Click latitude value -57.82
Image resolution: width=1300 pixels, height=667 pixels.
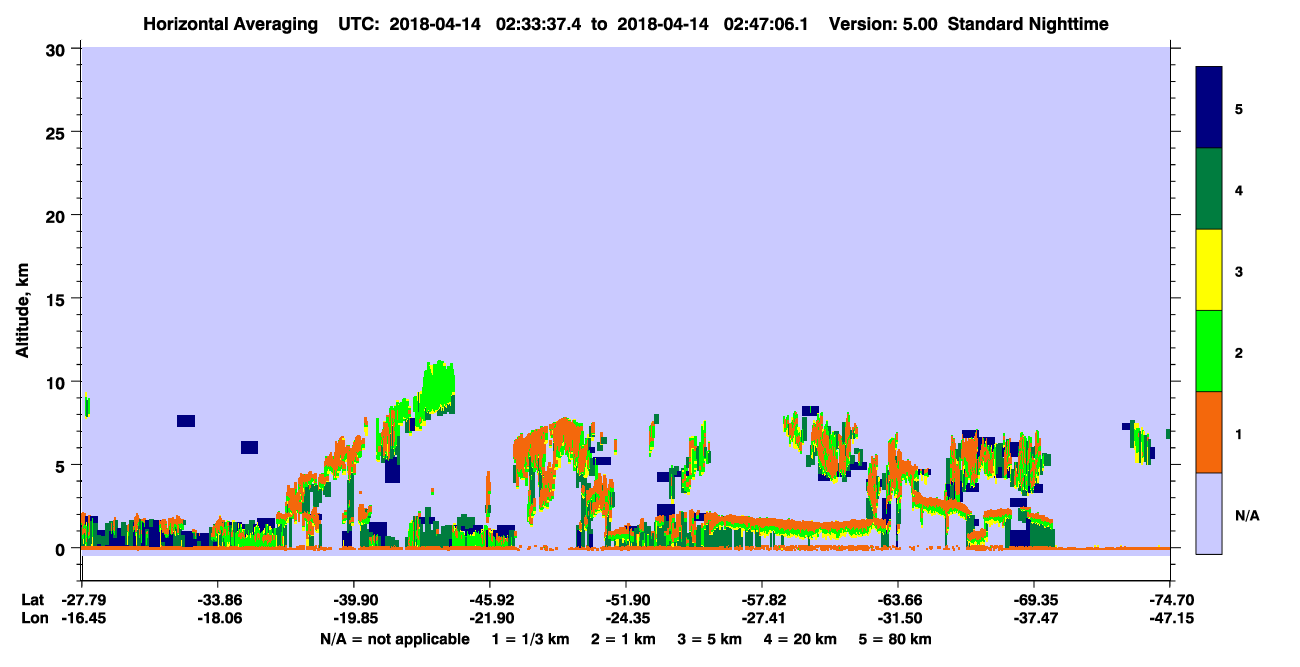pyautogui.click(x=762, y=600)
